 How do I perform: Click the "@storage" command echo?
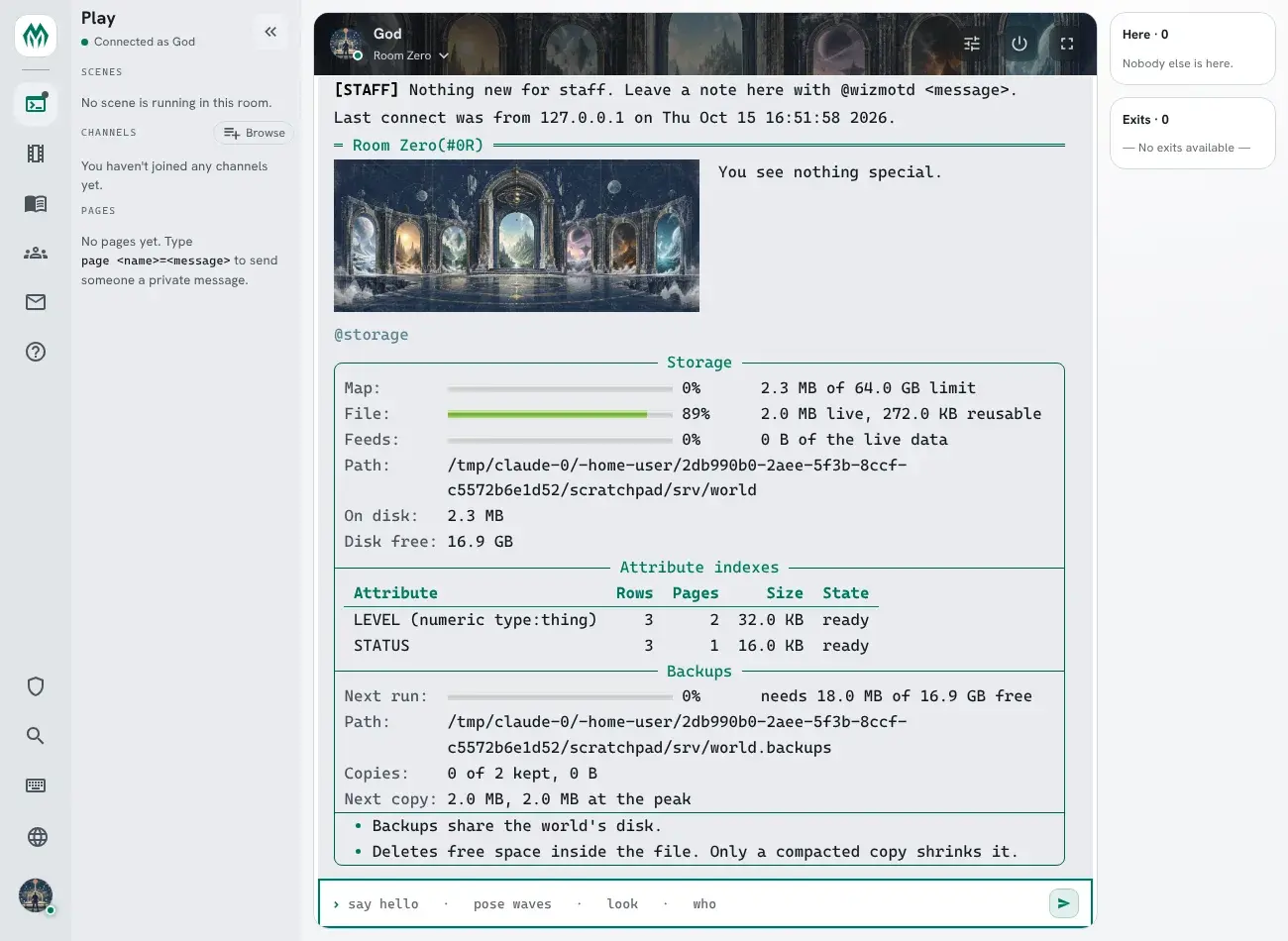point(372,335)
